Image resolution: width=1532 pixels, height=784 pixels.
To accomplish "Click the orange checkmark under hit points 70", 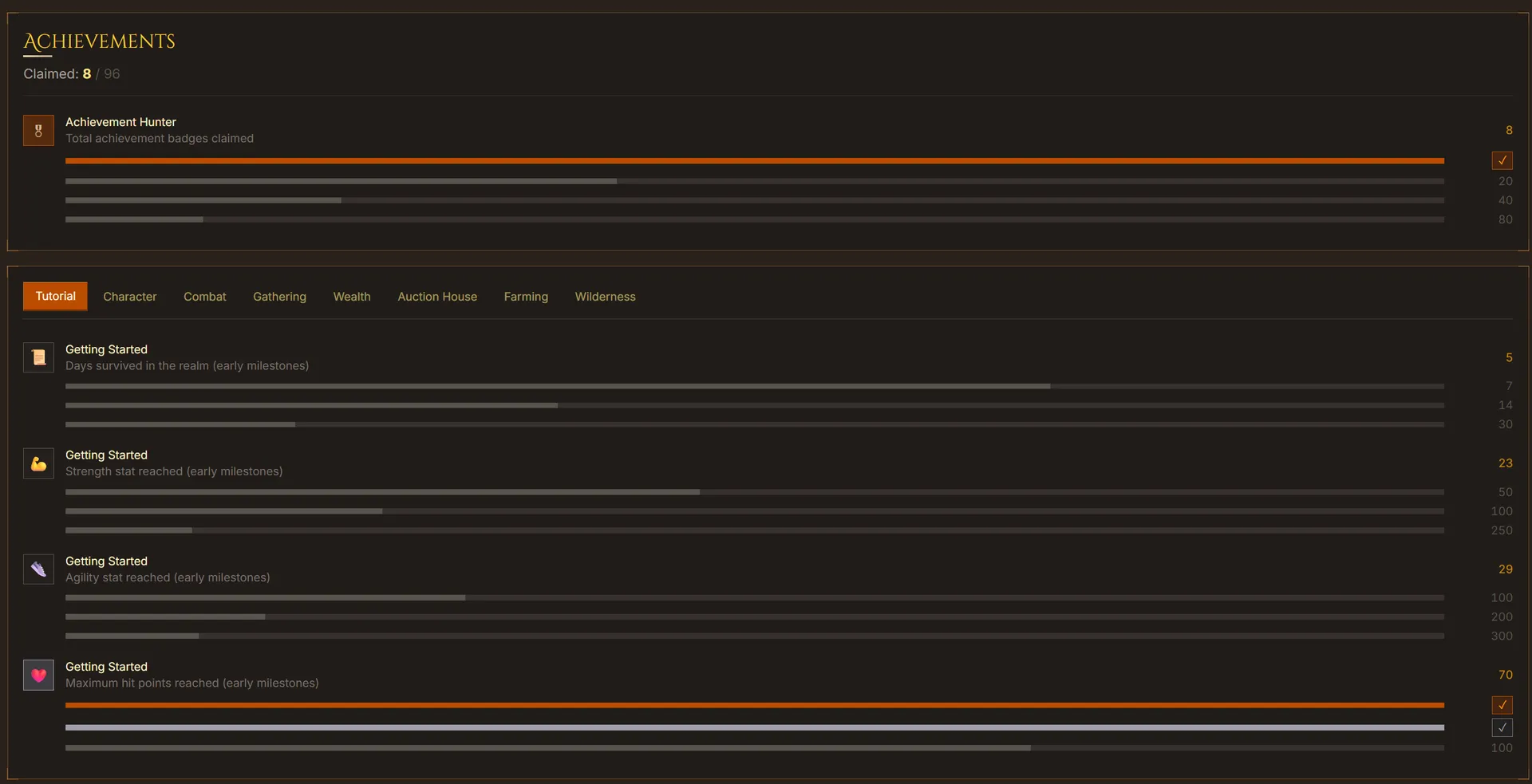I will tap(1502, 705).
